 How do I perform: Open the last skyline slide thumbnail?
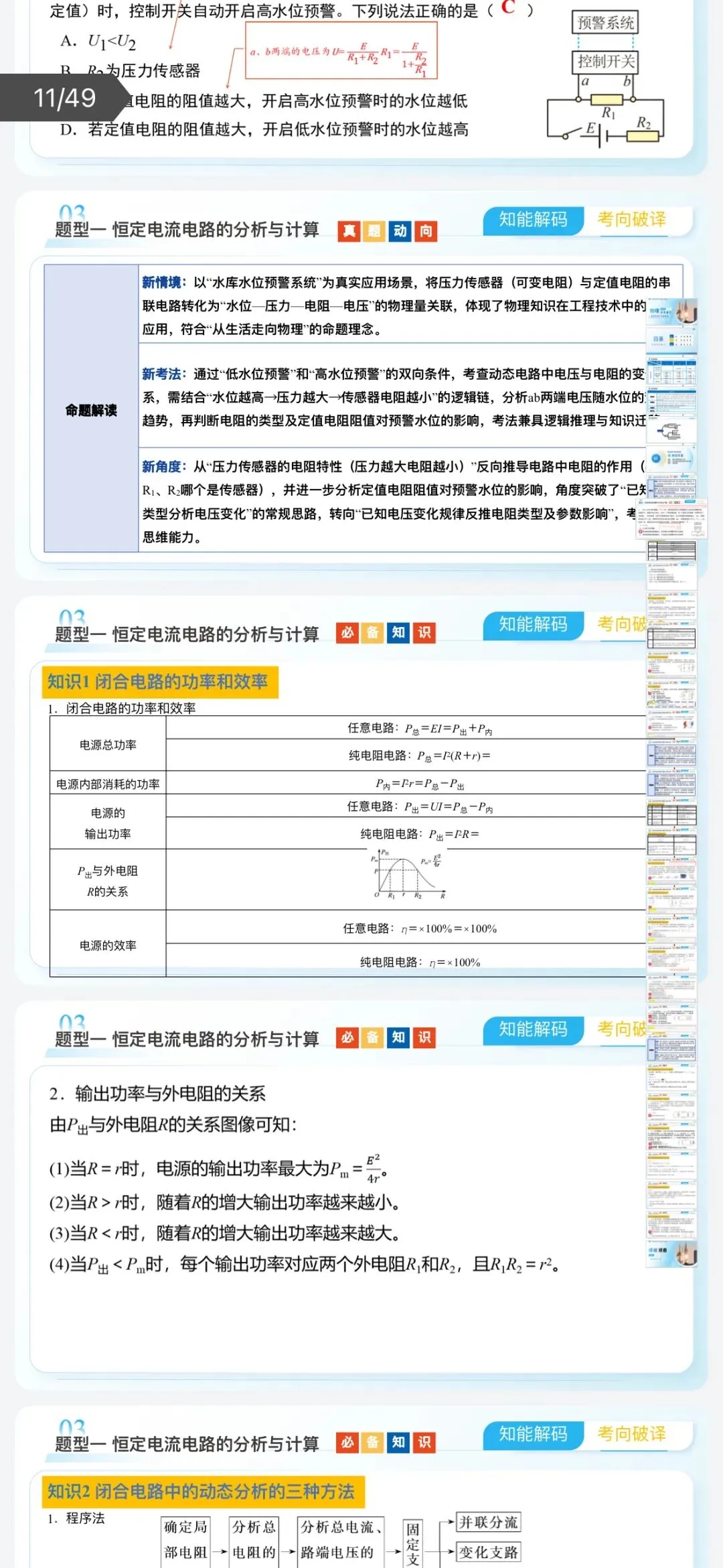coord(671,1253)
